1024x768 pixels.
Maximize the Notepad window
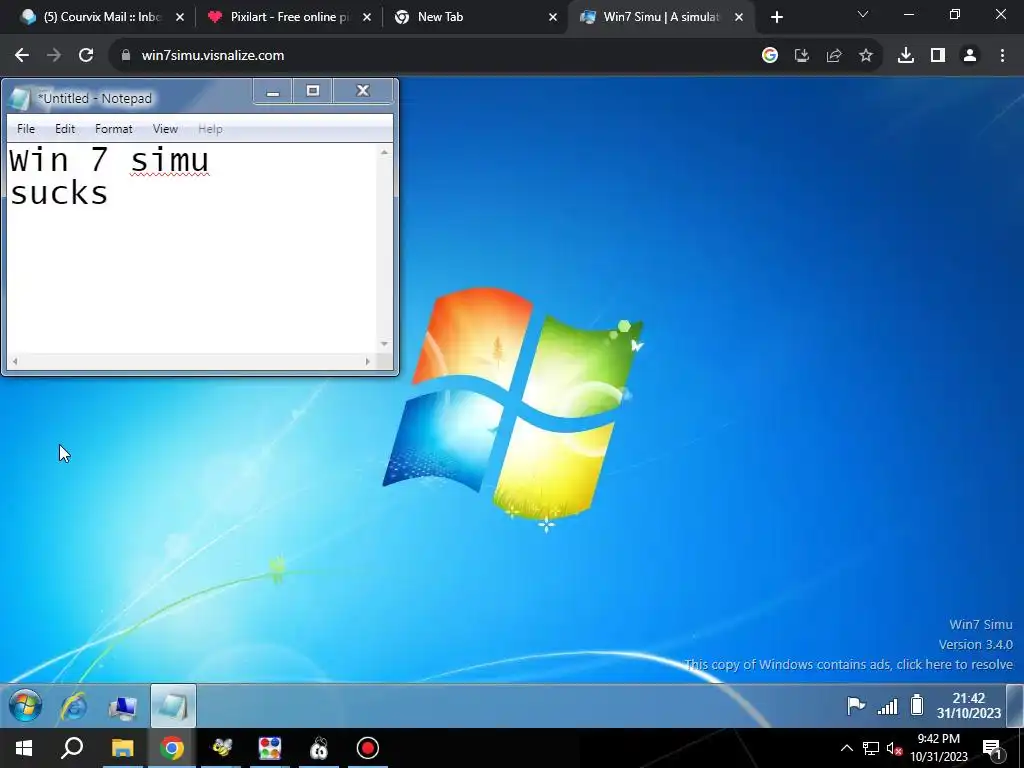click(x=313, y=91)
